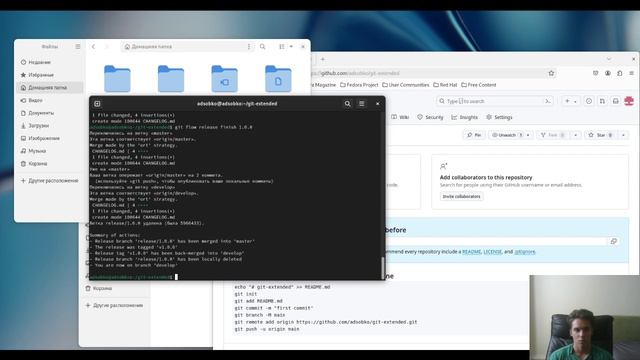Open the path bar three-dot menu in Files
Image resolution: width=640 pixels, height=360 pixels.
click(249, 47)
